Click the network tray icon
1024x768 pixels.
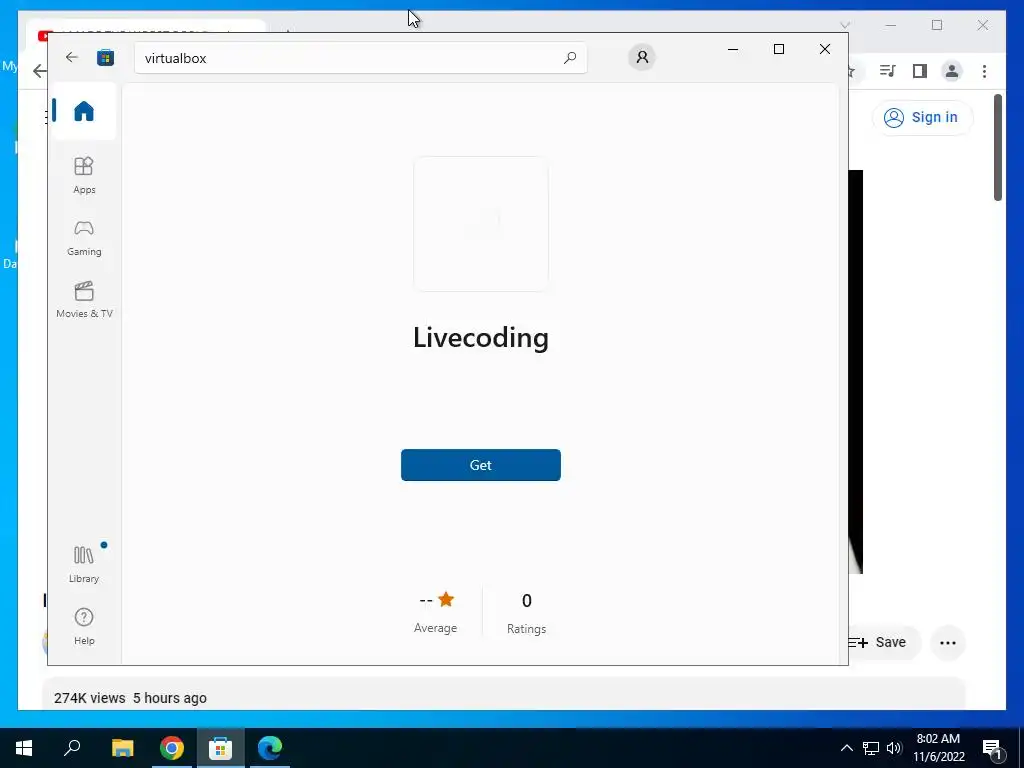click(871, 748)
